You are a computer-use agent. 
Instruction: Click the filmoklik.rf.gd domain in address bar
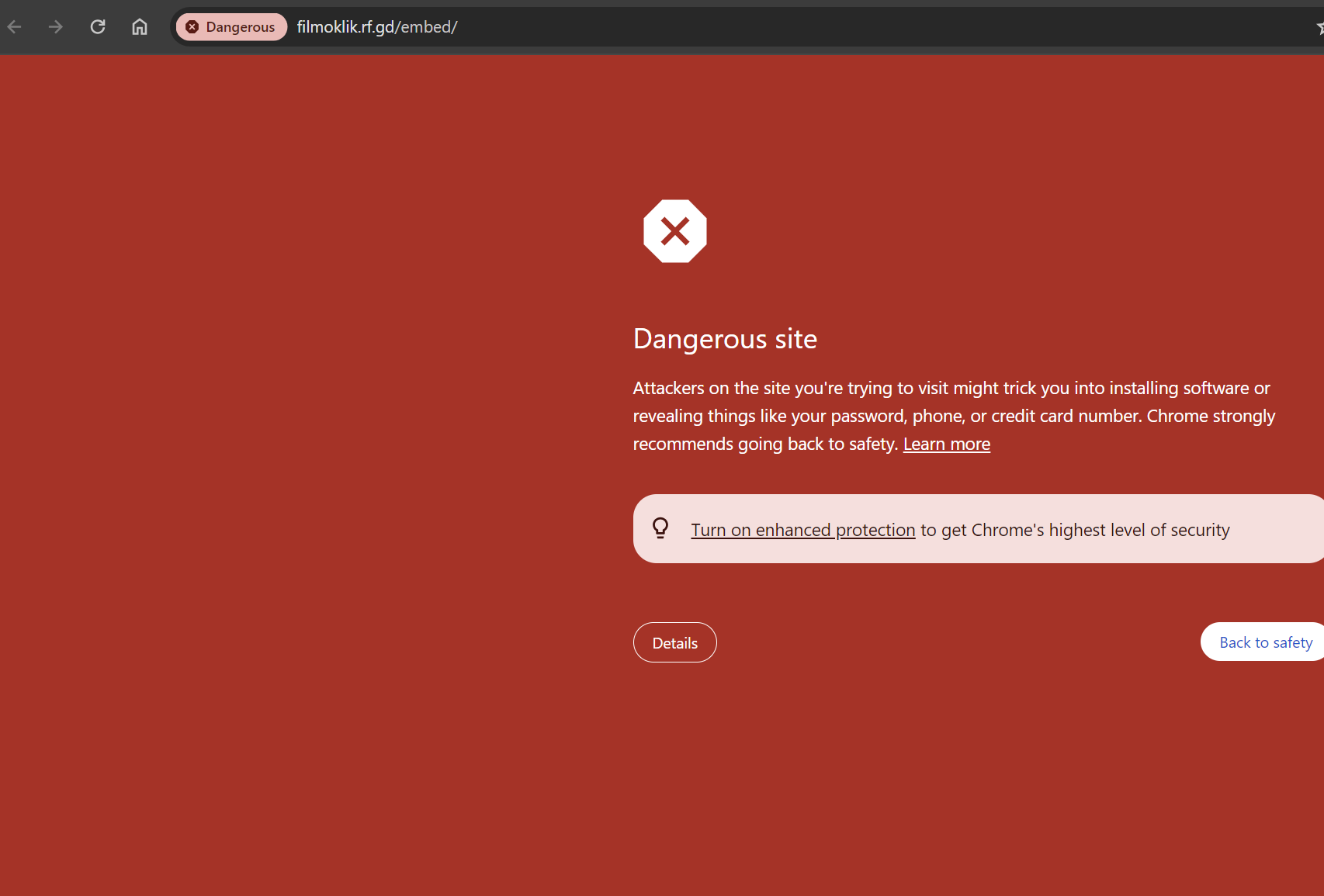tap(345, 27)
